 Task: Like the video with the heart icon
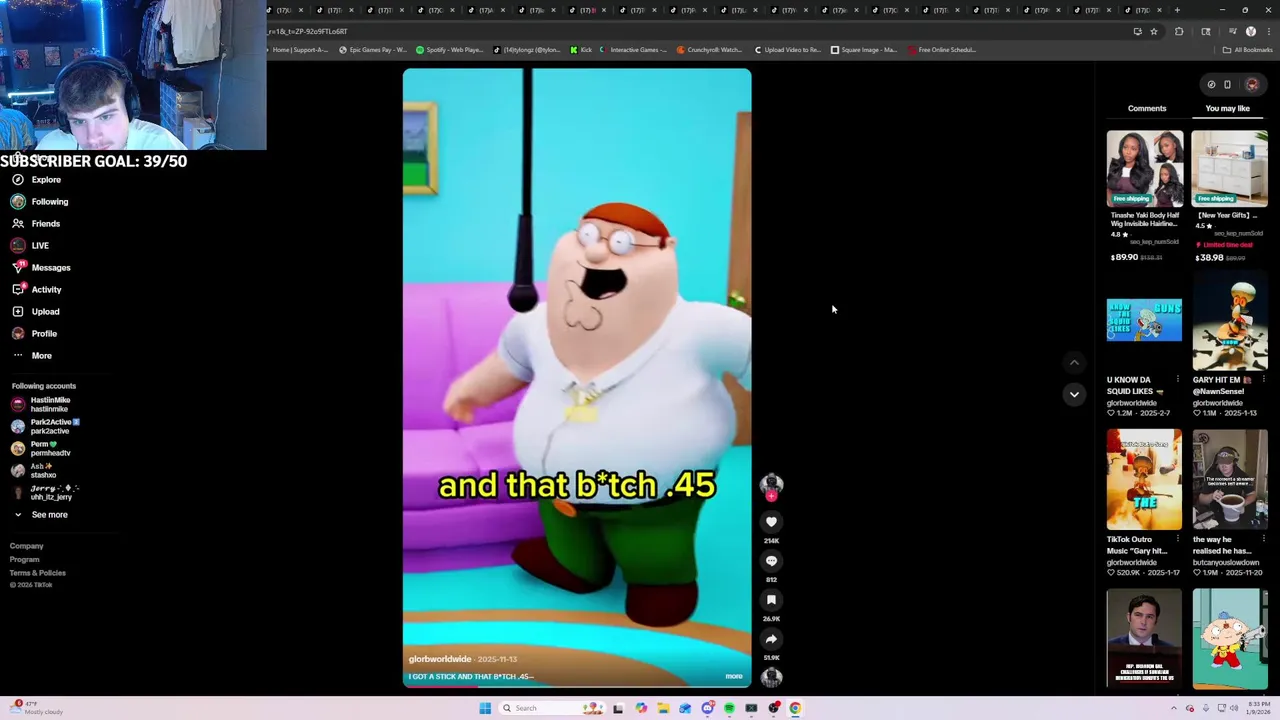pos(771,522)
